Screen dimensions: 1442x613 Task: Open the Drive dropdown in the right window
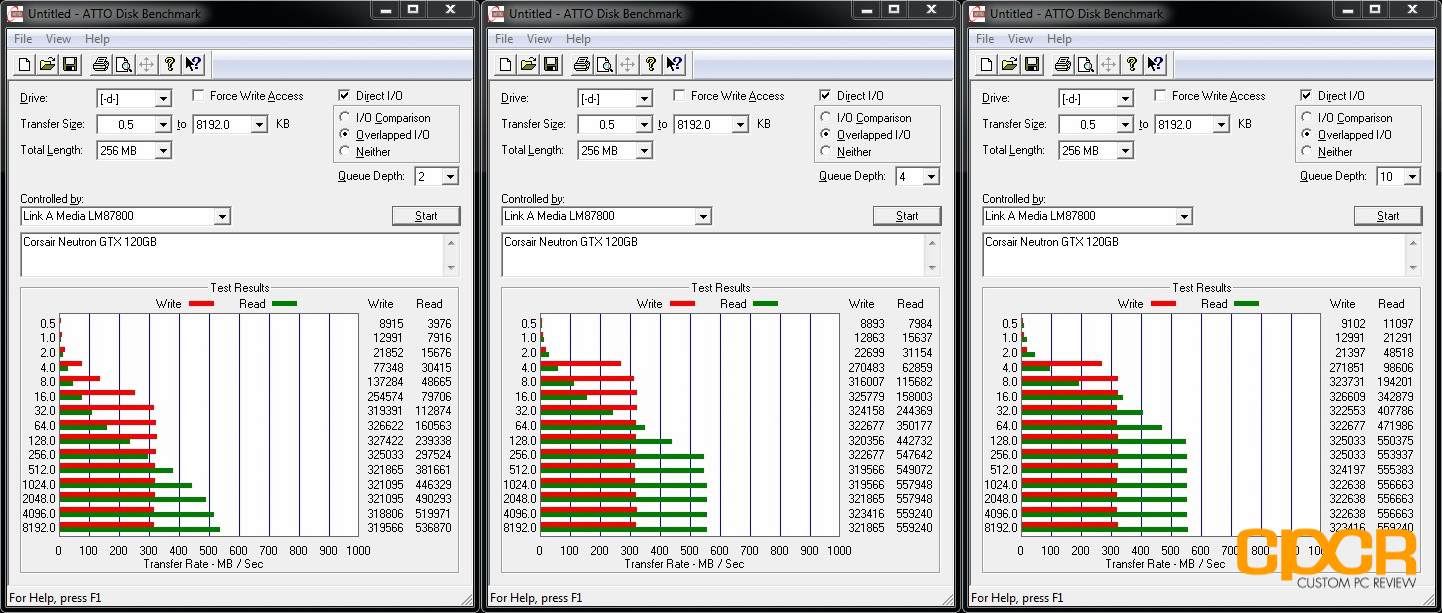click(x=1125, y=99)
